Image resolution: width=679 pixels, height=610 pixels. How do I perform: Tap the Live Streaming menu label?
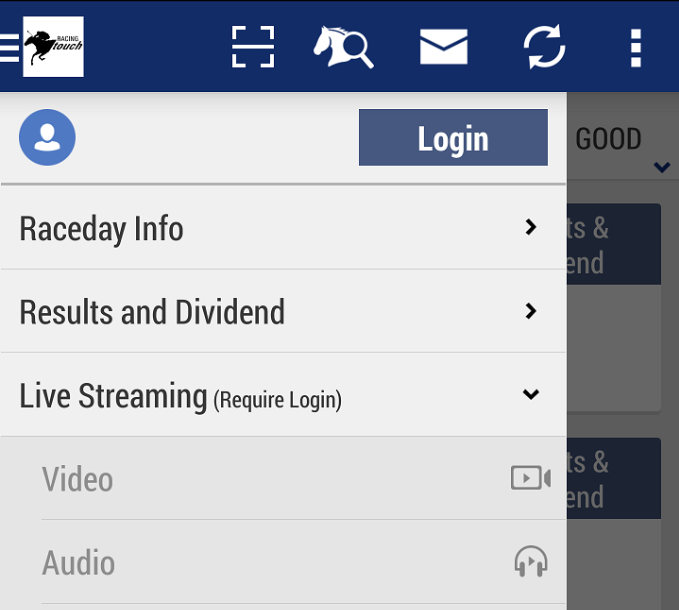(113, 396)
